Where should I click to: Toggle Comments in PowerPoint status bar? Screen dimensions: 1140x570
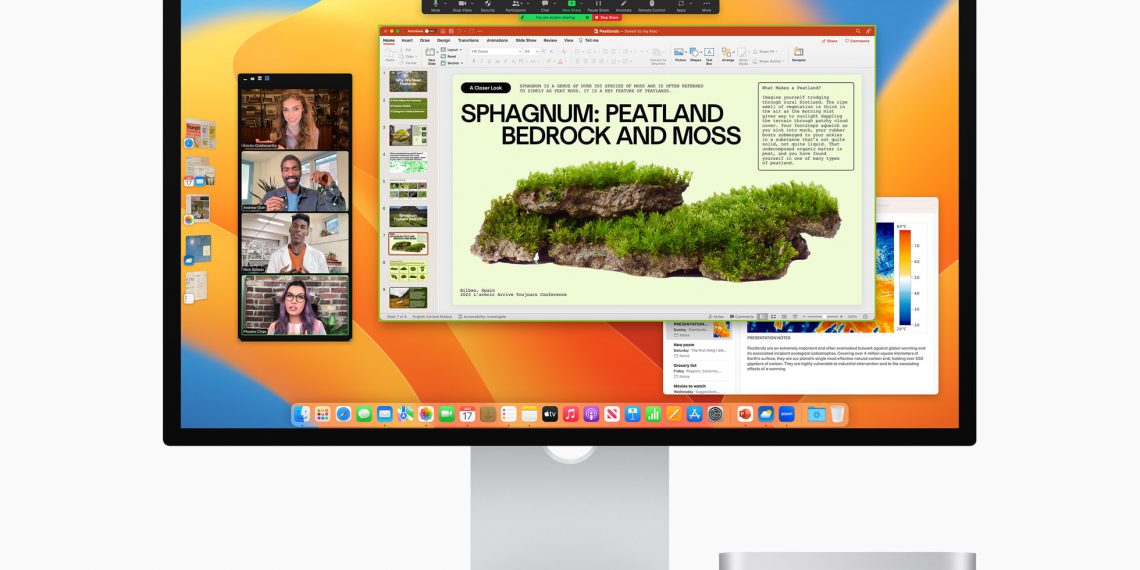click(742, 316)
